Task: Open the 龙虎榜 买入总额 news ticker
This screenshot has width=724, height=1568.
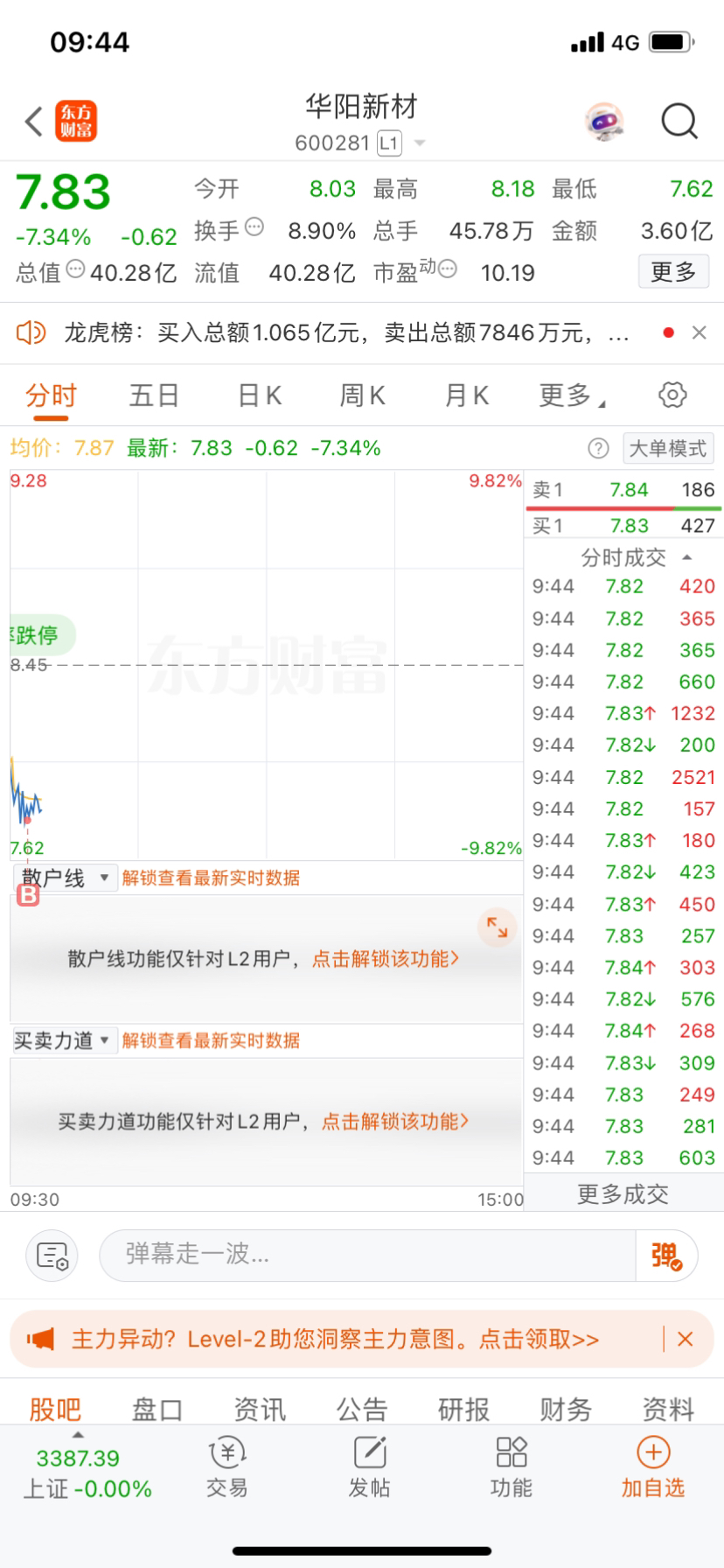Action: coord(346,332)
